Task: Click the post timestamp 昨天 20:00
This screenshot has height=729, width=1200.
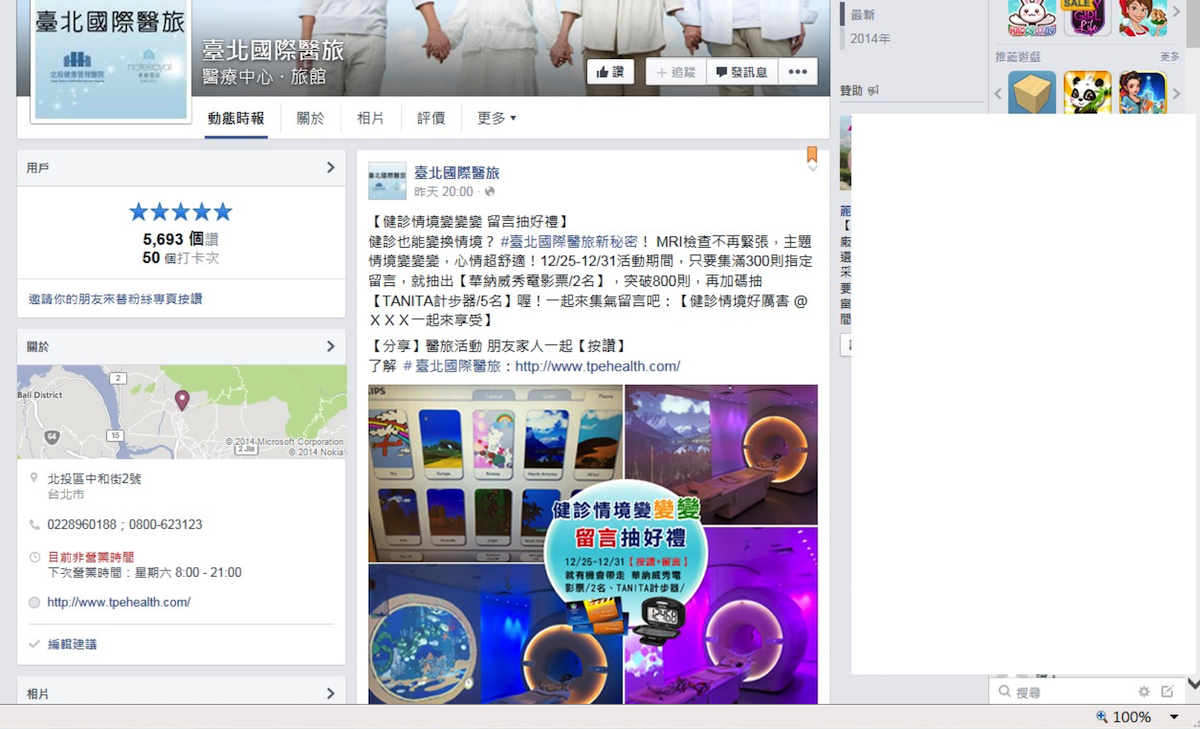Action: tap(444, 191)
